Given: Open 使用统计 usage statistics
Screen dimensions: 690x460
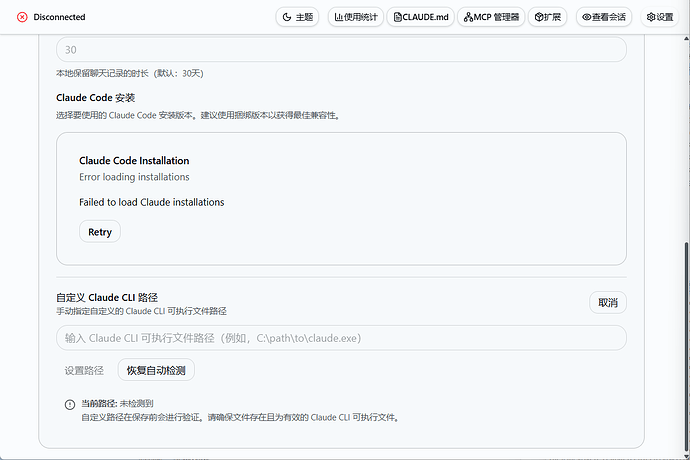Looking at the screenshot, I should [x=356, y=17].
